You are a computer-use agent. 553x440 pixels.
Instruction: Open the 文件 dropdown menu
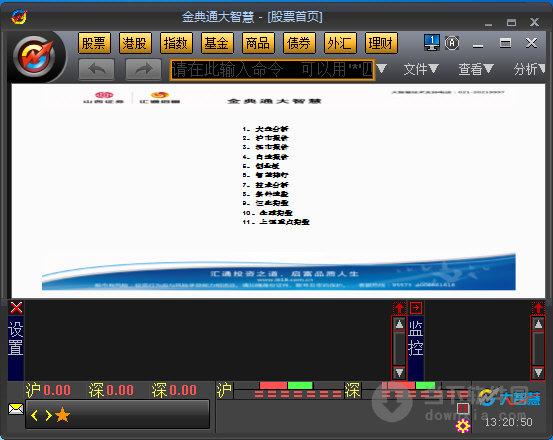click(421, 69)
